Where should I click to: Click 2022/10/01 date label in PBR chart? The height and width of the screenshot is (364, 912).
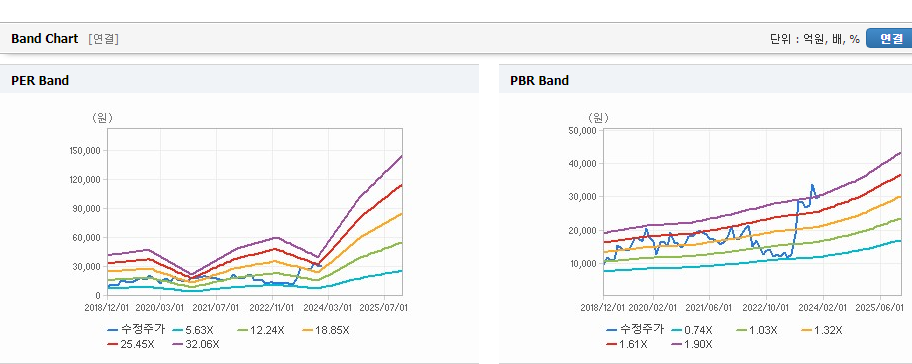(765, 307)
